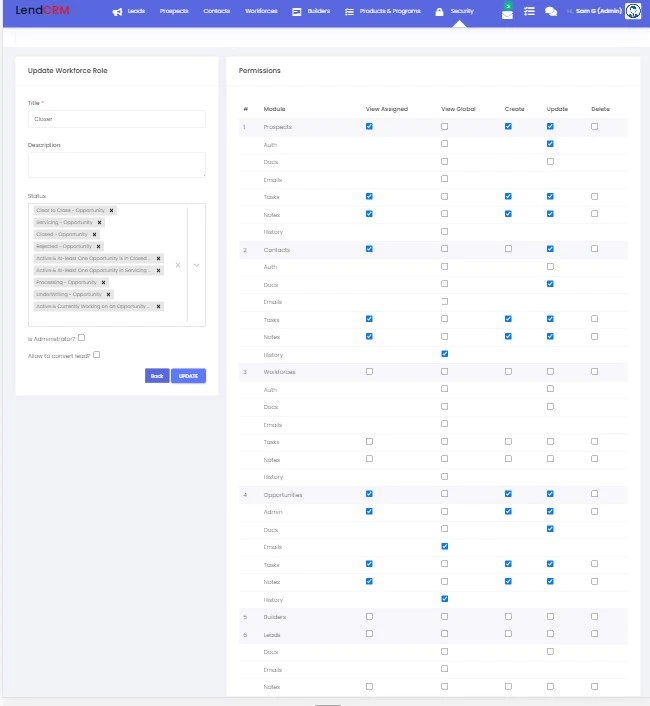
Task: Tick the Is Administrator checkbox
Action: pyautogui.click(x=81, y=338)
